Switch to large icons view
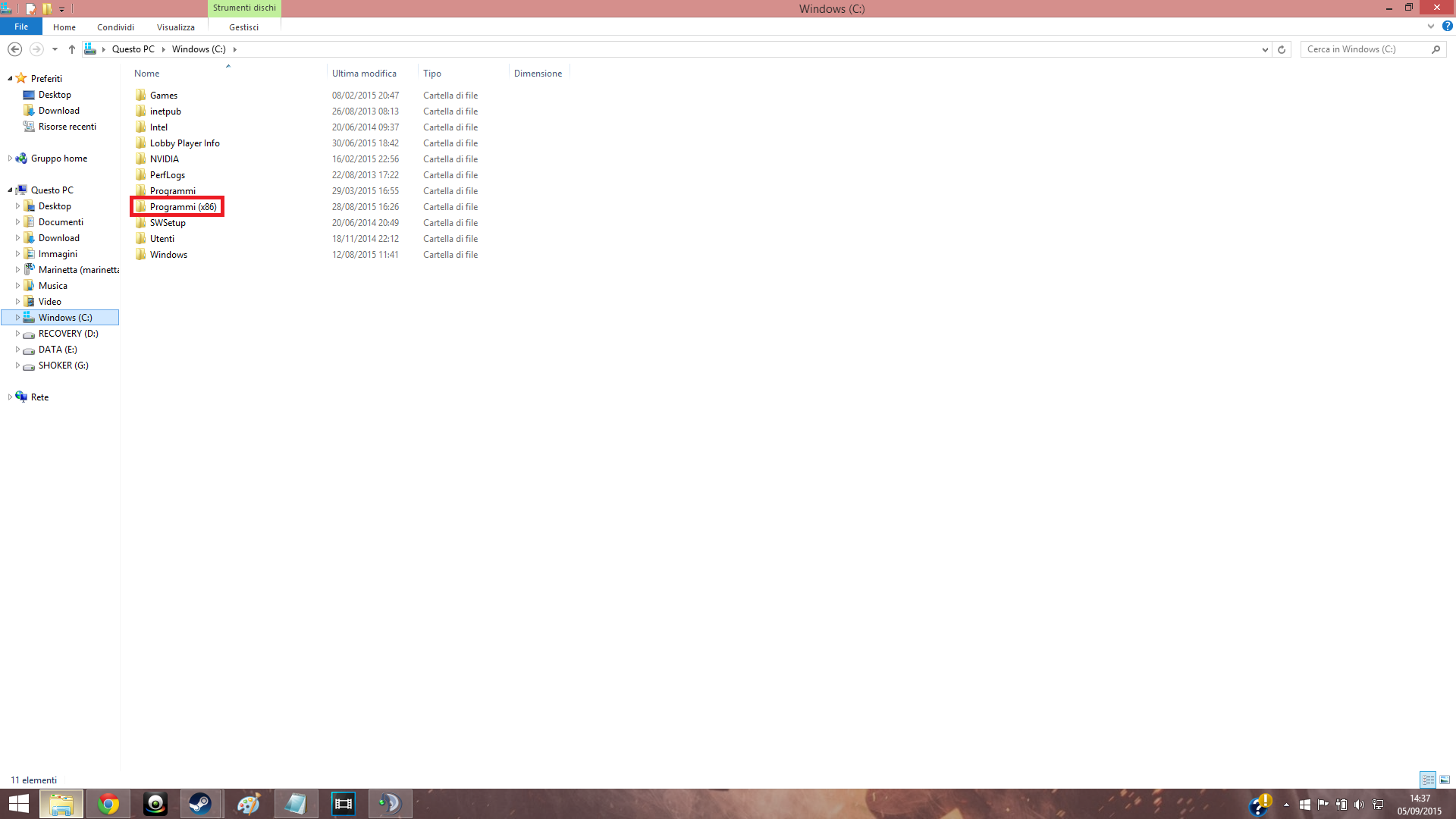This screenshot has width=1456, height=819. click(x=1445, y=780)
